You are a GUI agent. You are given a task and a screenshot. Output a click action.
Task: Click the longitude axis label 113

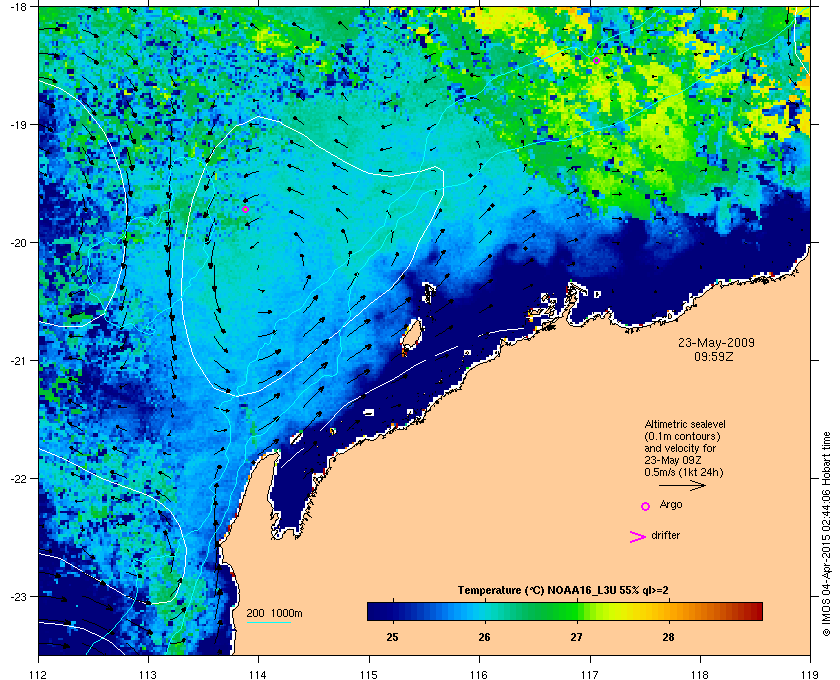click(x=148, y=674)
